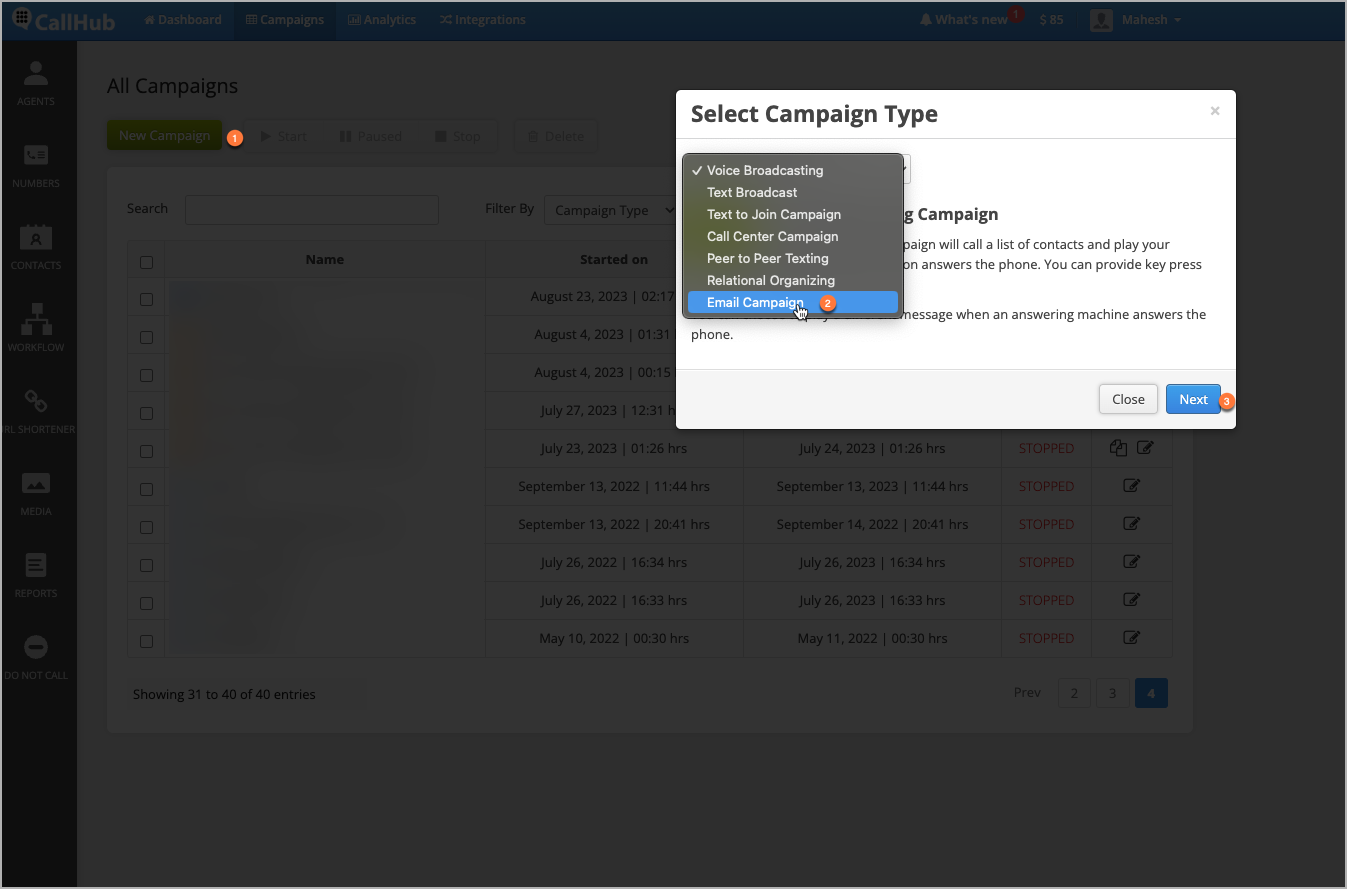Go to pagination page 2
Viewport: 1347px width, 889px height.
(1074, 693)
